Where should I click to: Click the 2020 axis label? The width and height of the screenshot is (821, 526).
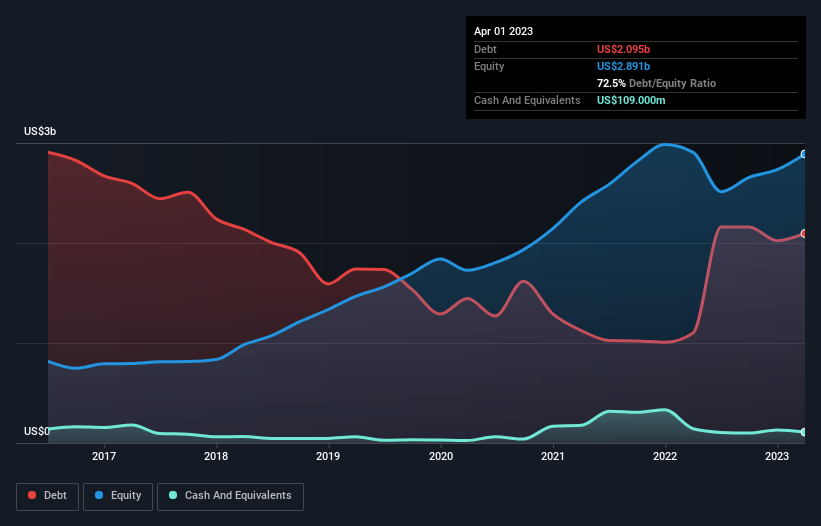441,456
